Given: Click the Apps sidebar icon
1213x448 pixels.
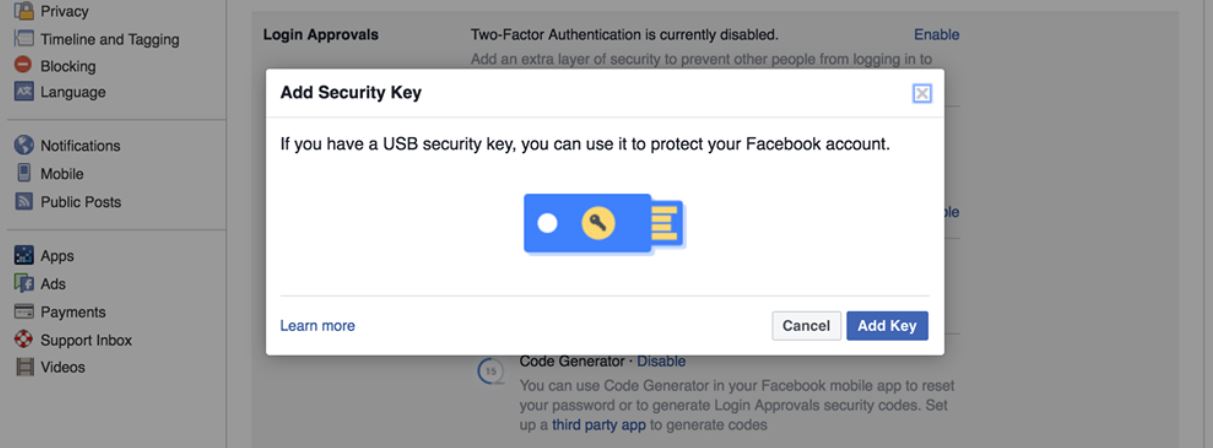Looking at the screenshot, I should pos(22,256).
